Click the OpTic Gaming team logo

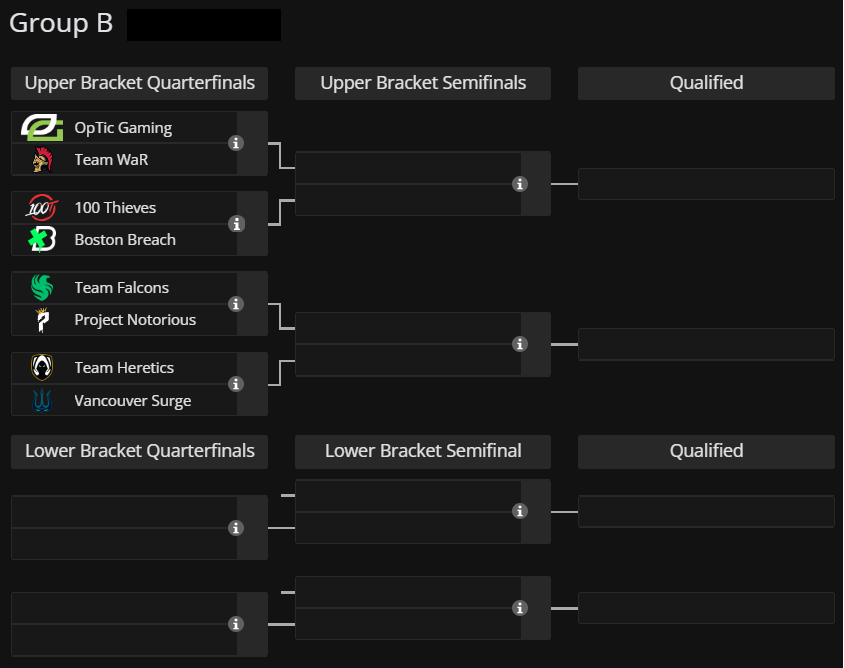pos(42,128)
